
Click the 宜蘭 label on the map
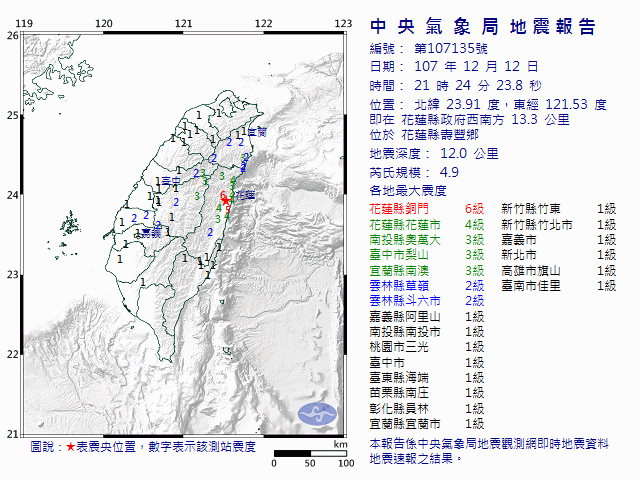point(257,132)
